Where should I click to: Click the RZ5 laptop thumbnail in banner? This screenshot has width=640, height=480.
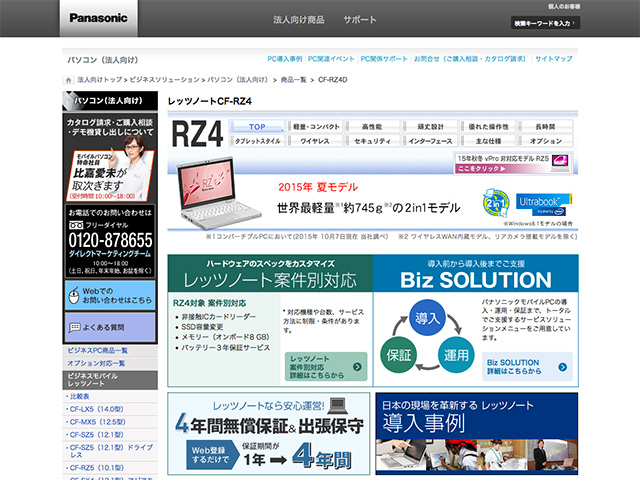click(x=560, y=162)
